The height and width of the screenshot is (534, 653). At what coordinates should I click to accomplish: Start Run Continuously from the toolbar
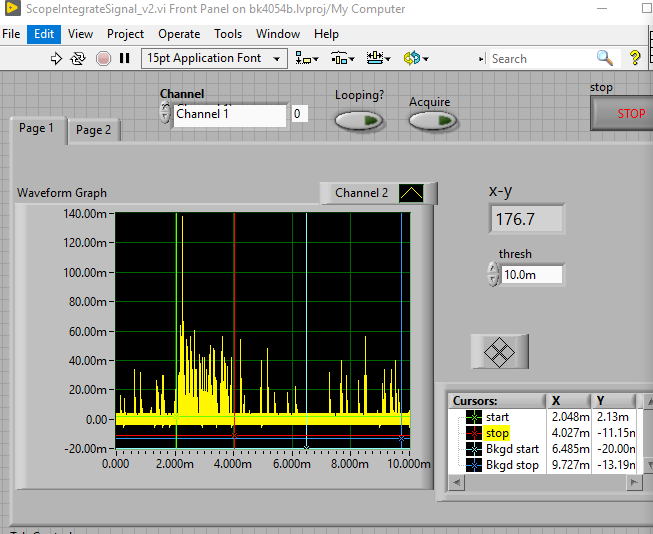(79, 58)
